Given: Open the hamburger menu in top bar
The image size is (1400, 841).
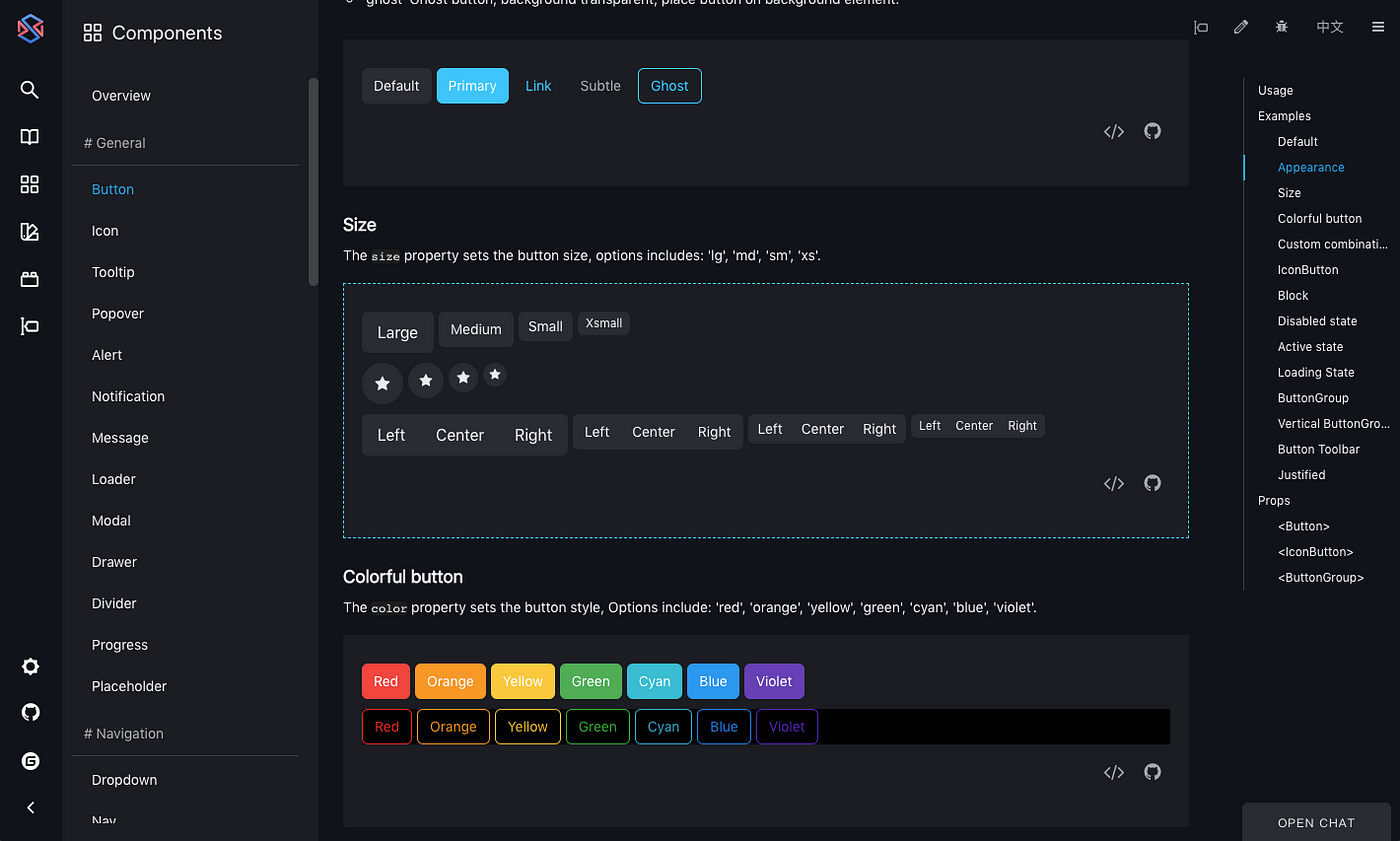Looking at the screenshot, I should (x=1378, y=27).
